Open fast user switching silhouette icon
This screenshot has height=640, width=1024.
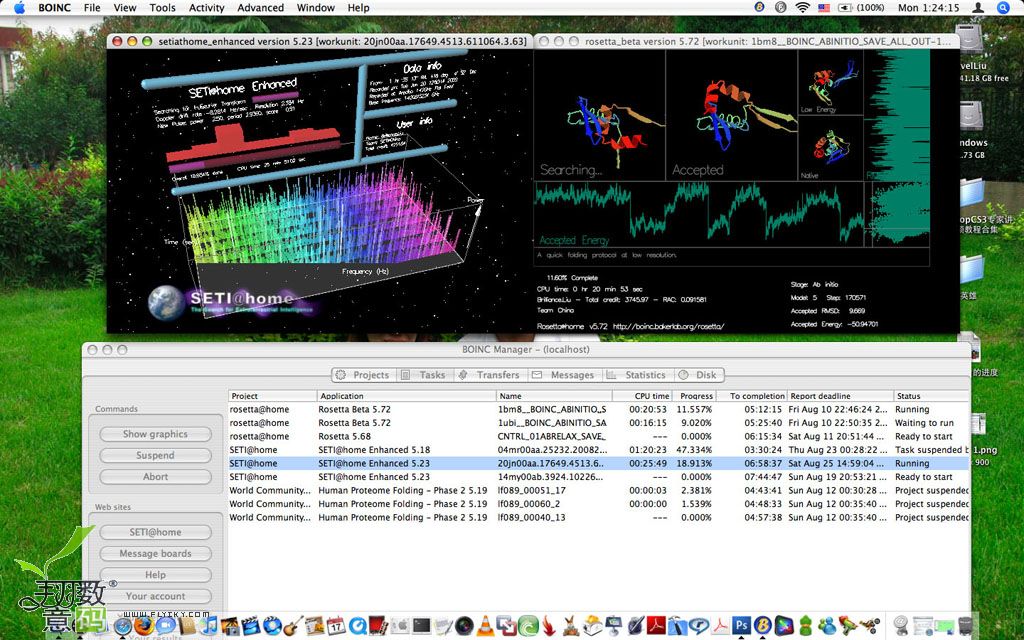click(x=978, y=7)
